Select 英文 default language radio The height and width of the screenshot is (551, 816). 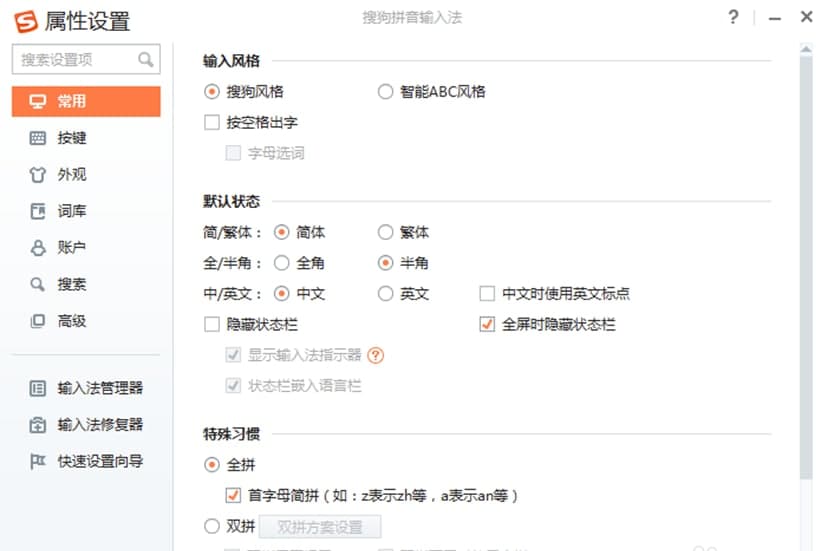point(385,294)
